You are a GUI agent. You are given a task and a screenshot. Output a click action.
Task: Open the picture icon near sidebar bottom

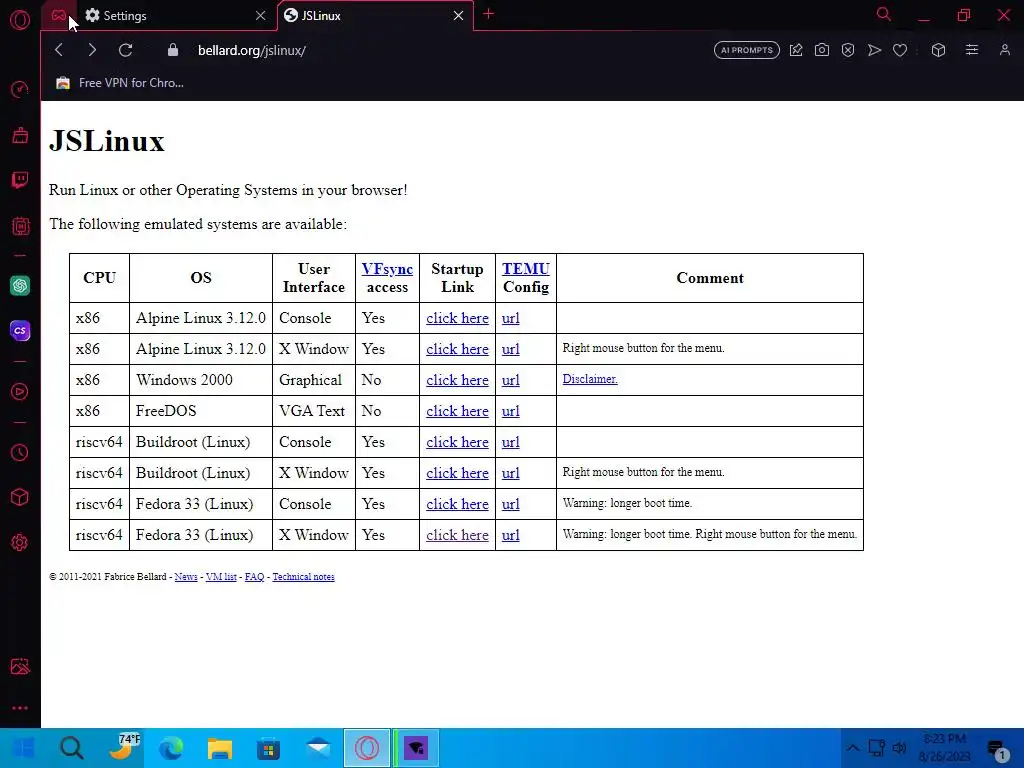point(20,666)
